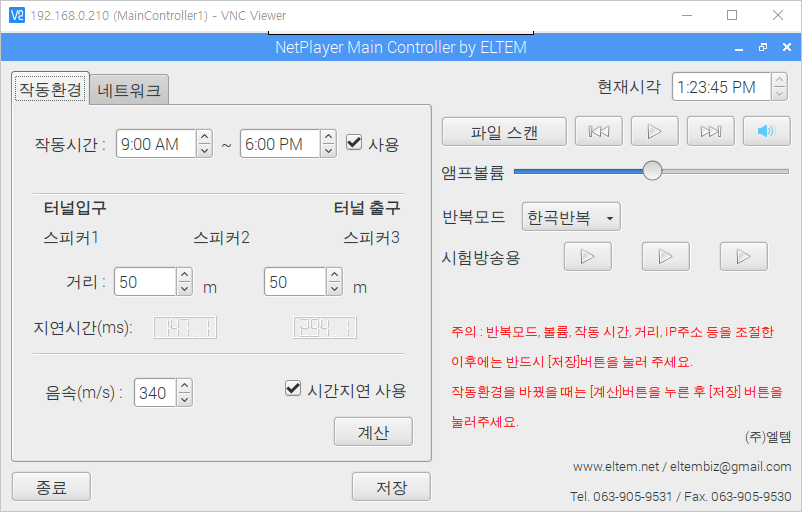Increase the 음속 sound speed value
Screen dimensions: 802x512
tap(183, 387)
